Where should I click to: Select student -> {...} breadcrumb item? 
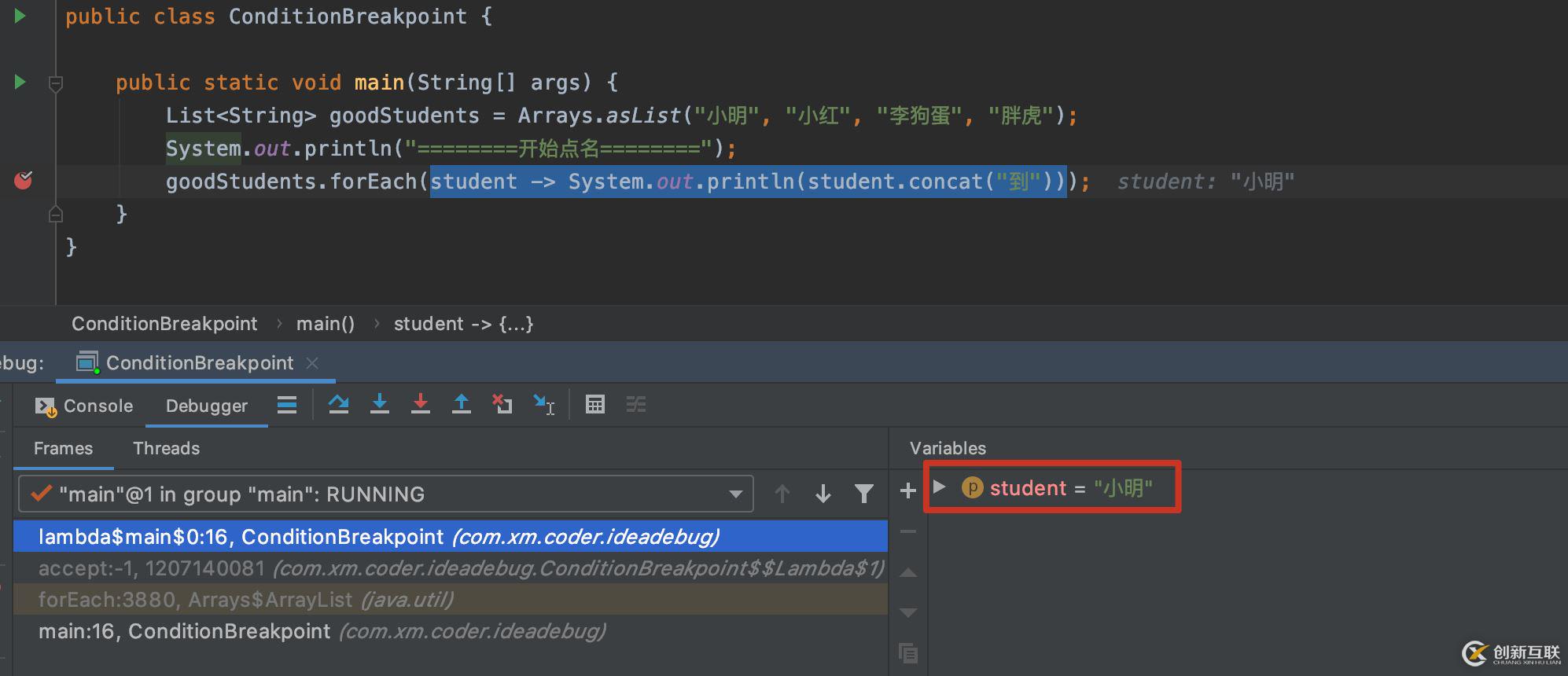463,324
